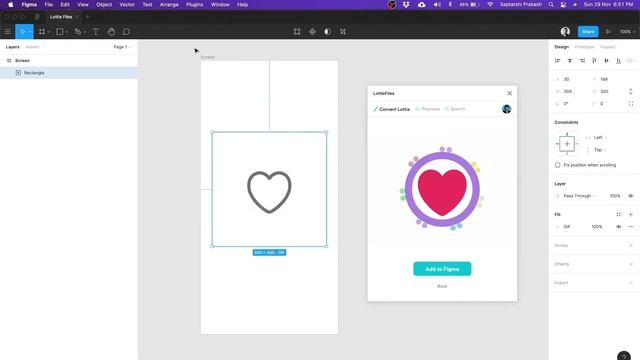Close the LottieFiles plugin window
Image resolution: width=640 pixels, height=360 pixels.
tap(509, 93)
